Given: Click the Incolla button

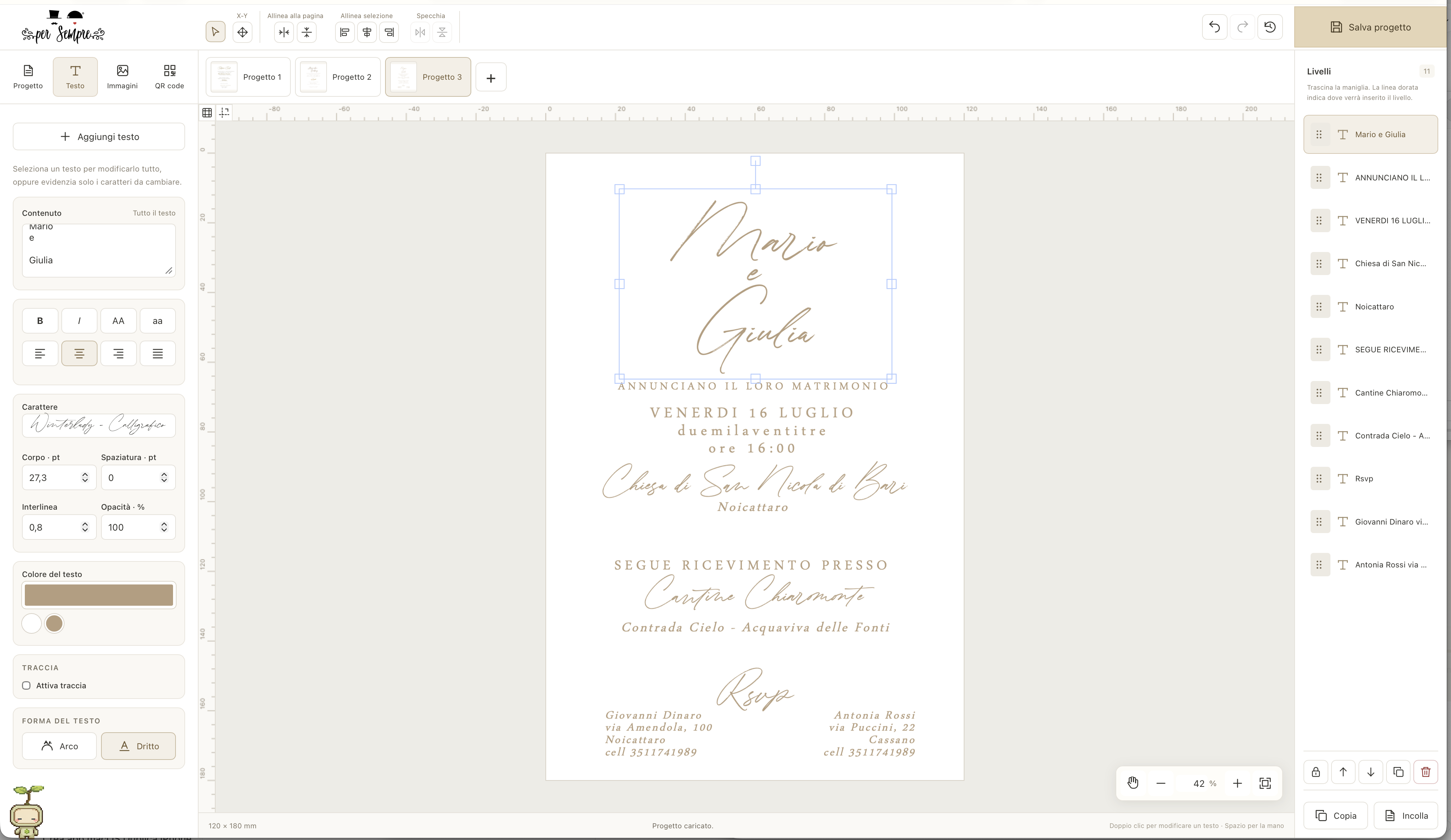Looking at the screenshot, I should 1406,815.
